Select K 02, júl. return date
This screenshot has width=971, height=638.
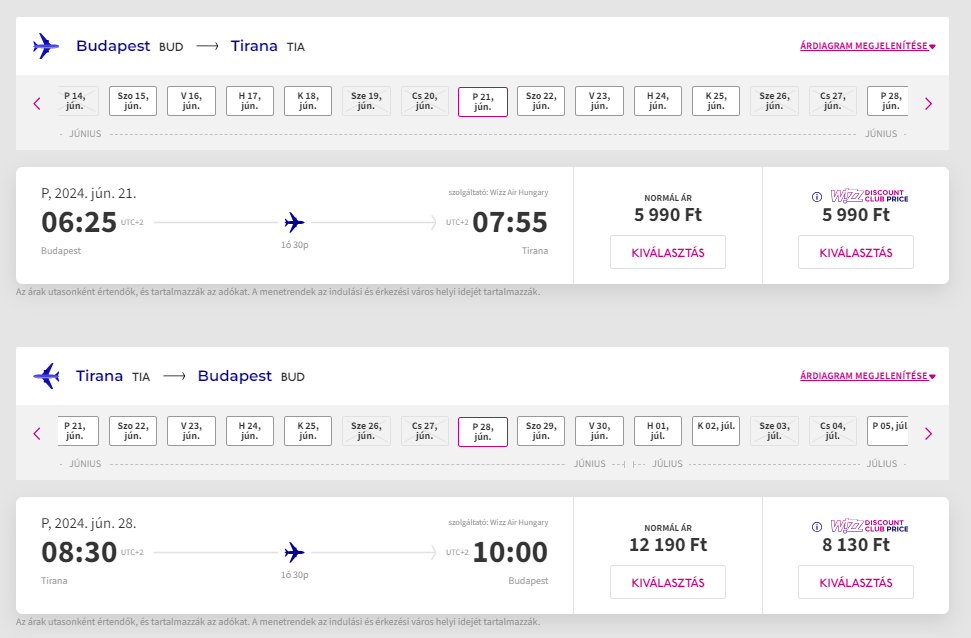(x=716, y=431)
